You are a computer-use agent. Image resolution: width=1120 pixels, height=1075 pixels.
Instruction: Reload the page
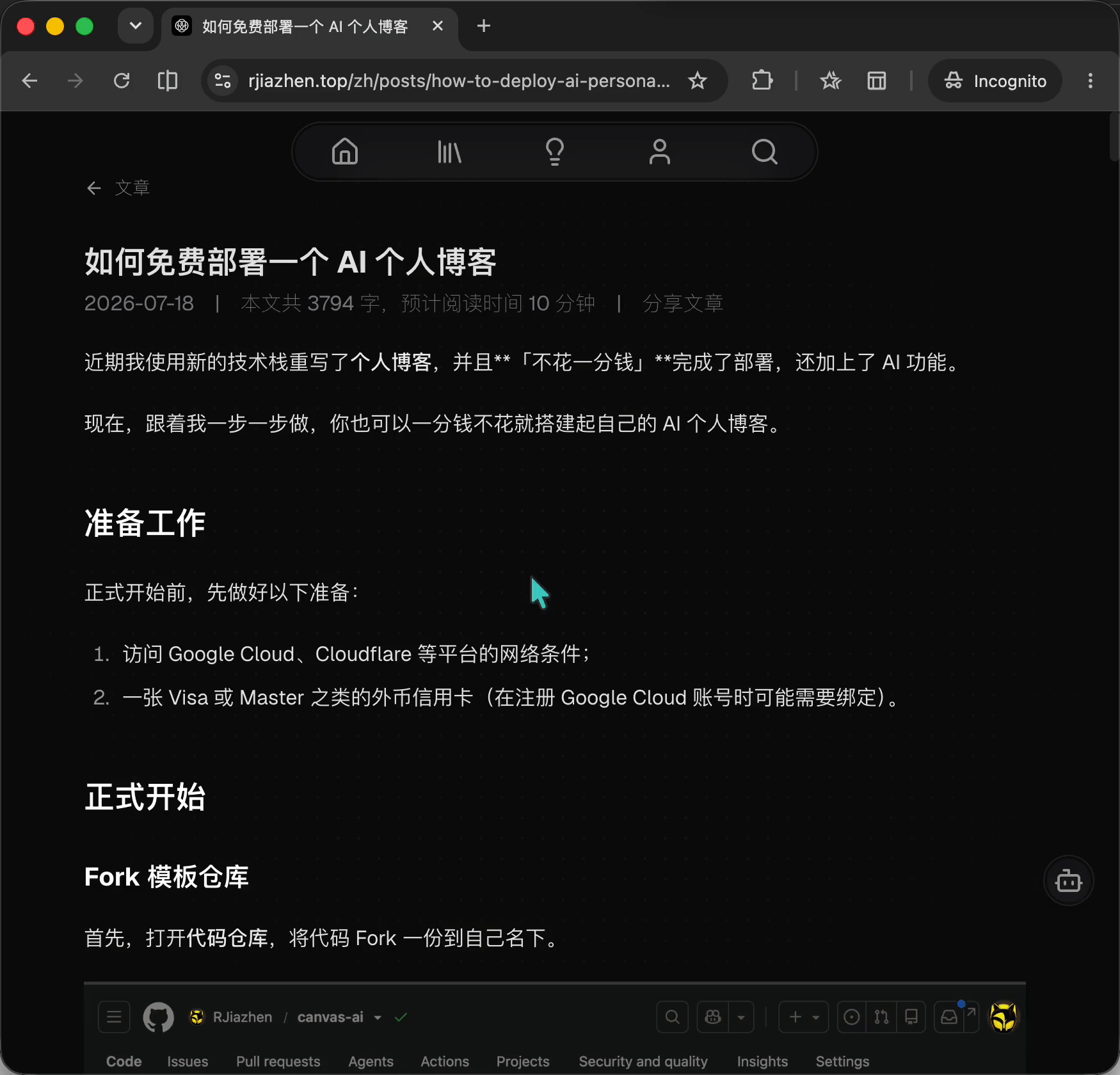122,81
